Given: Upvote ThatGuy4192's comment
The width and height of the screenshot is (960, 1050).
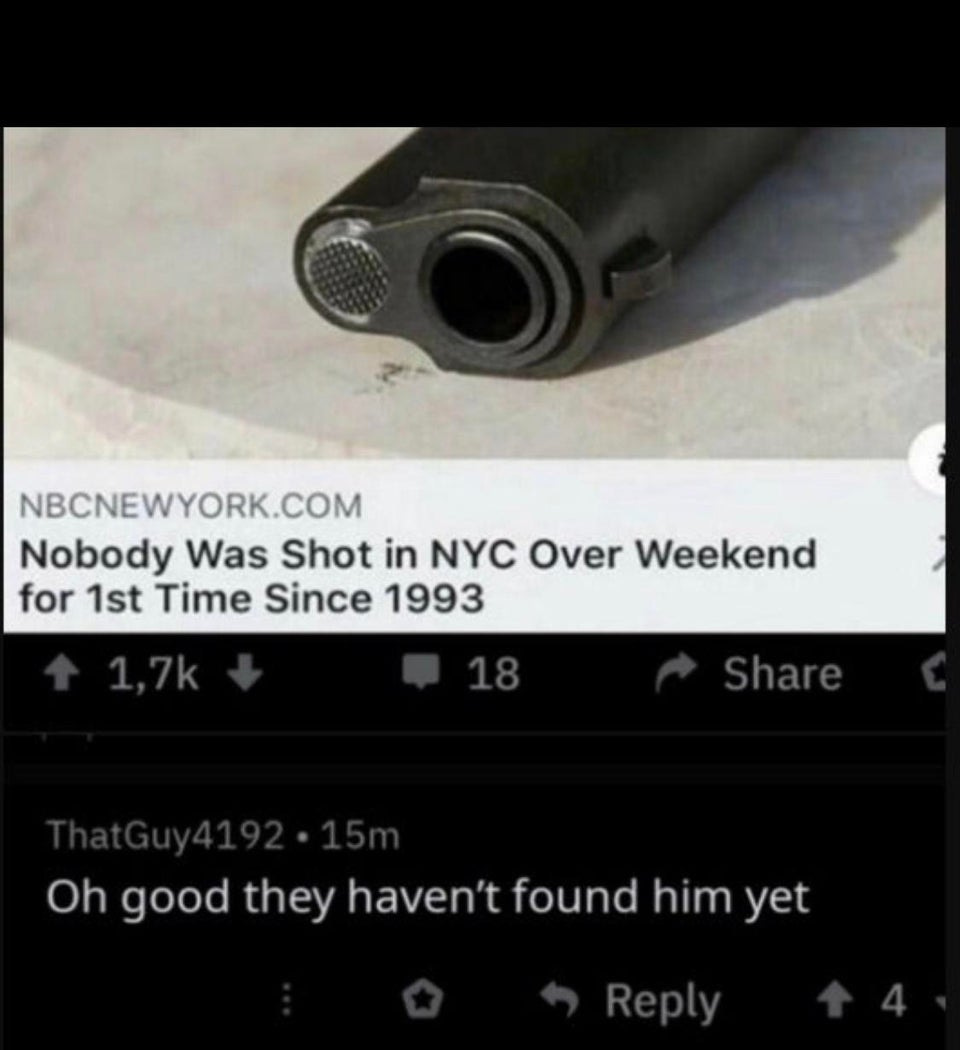Looking at the screenshot, I should 833,1002.
